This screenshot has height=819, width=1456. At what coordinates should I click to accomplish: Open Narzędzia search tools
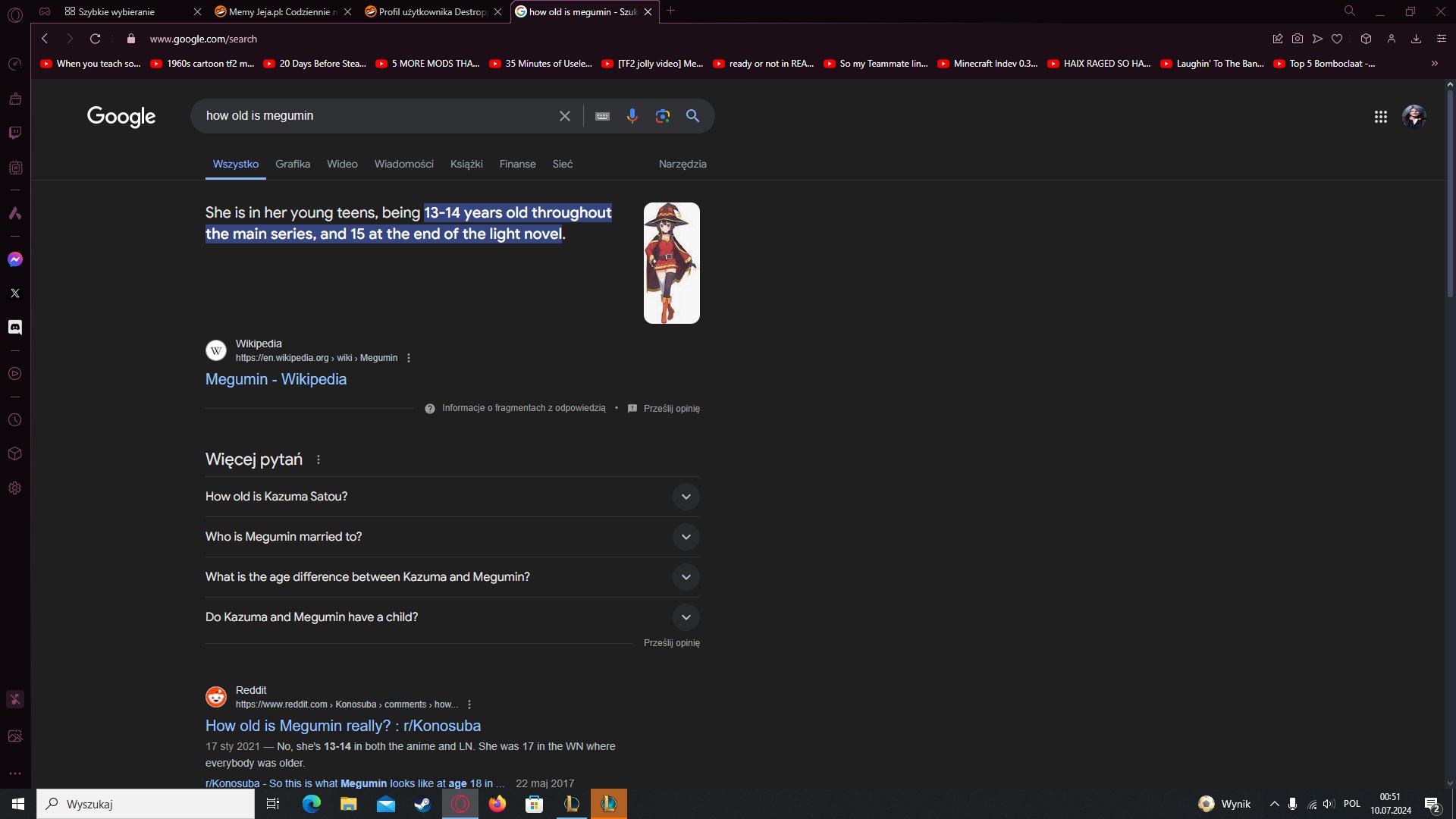tap(682, 164)
